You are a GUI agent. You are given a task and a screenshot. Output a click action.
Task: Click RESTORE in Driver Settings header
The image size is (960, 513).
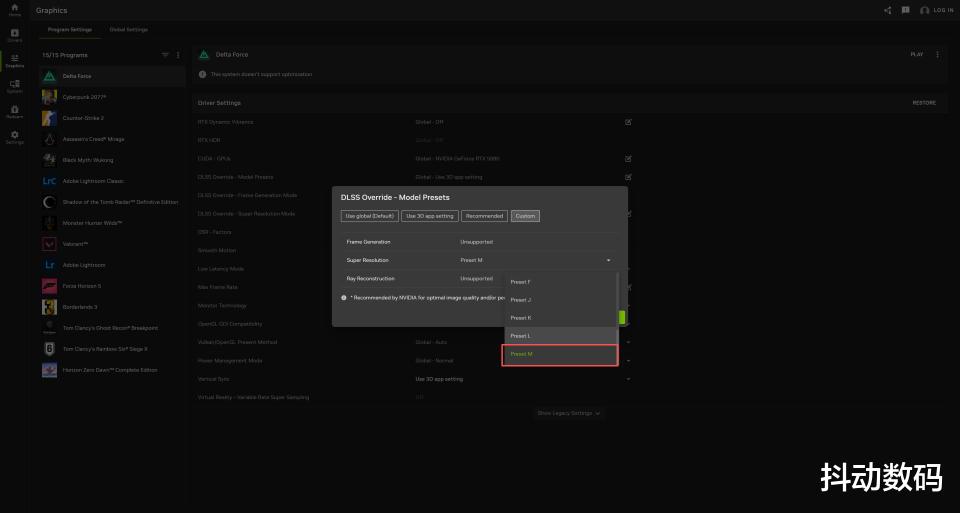pyautogui.click(x=924, y=103)
